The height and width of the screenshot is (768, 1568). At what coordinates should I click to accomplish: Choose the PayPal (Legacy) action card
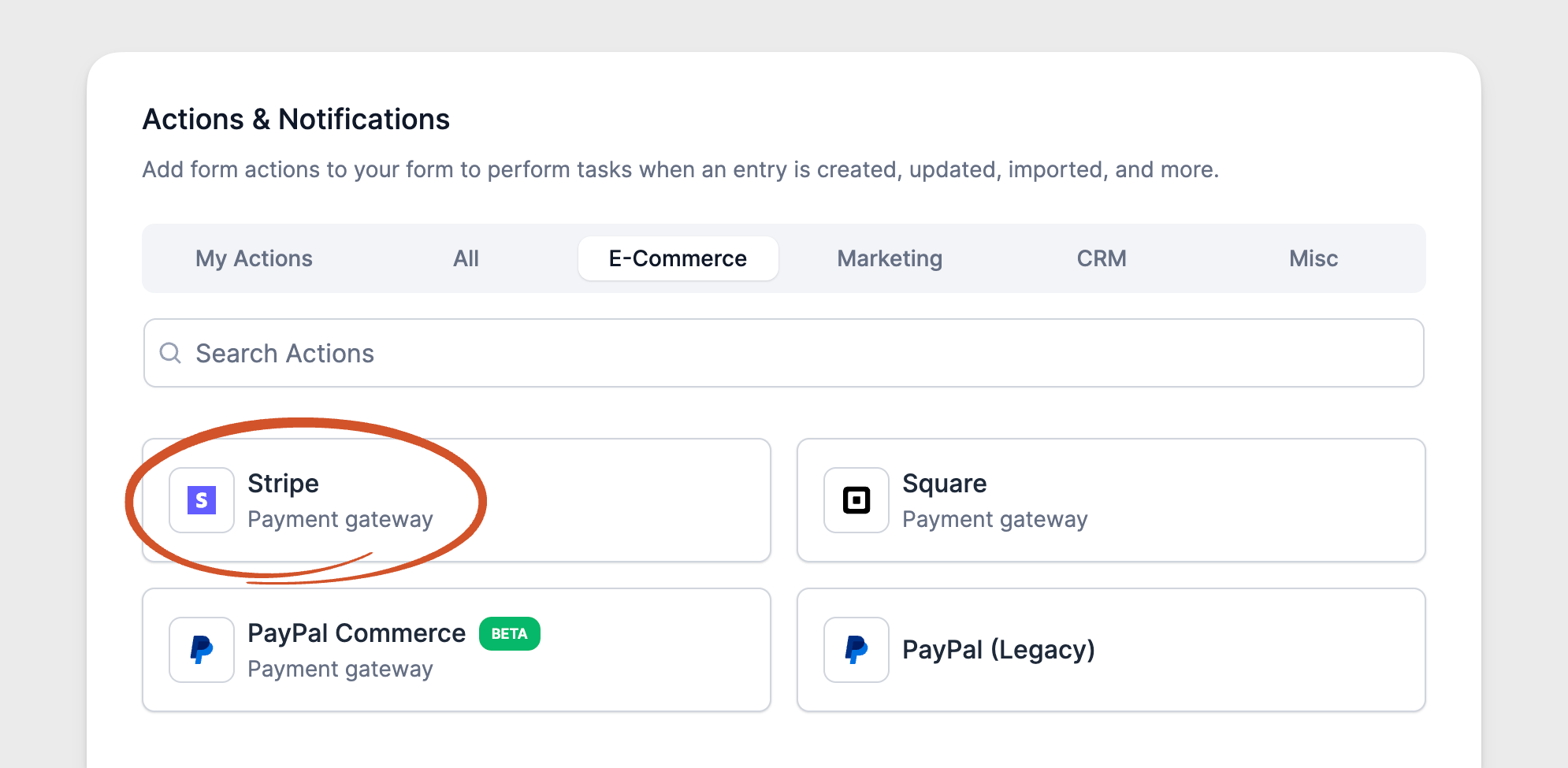(1111, 650)
